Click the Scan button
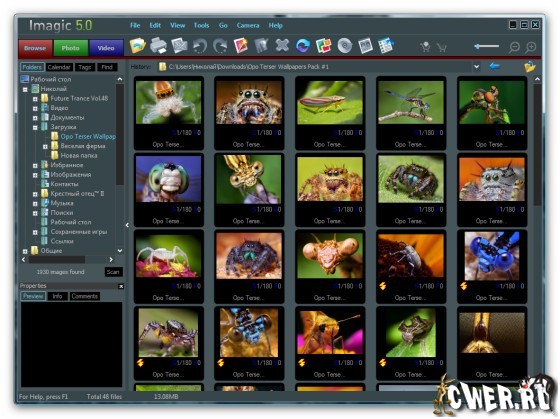 (113, 272)
